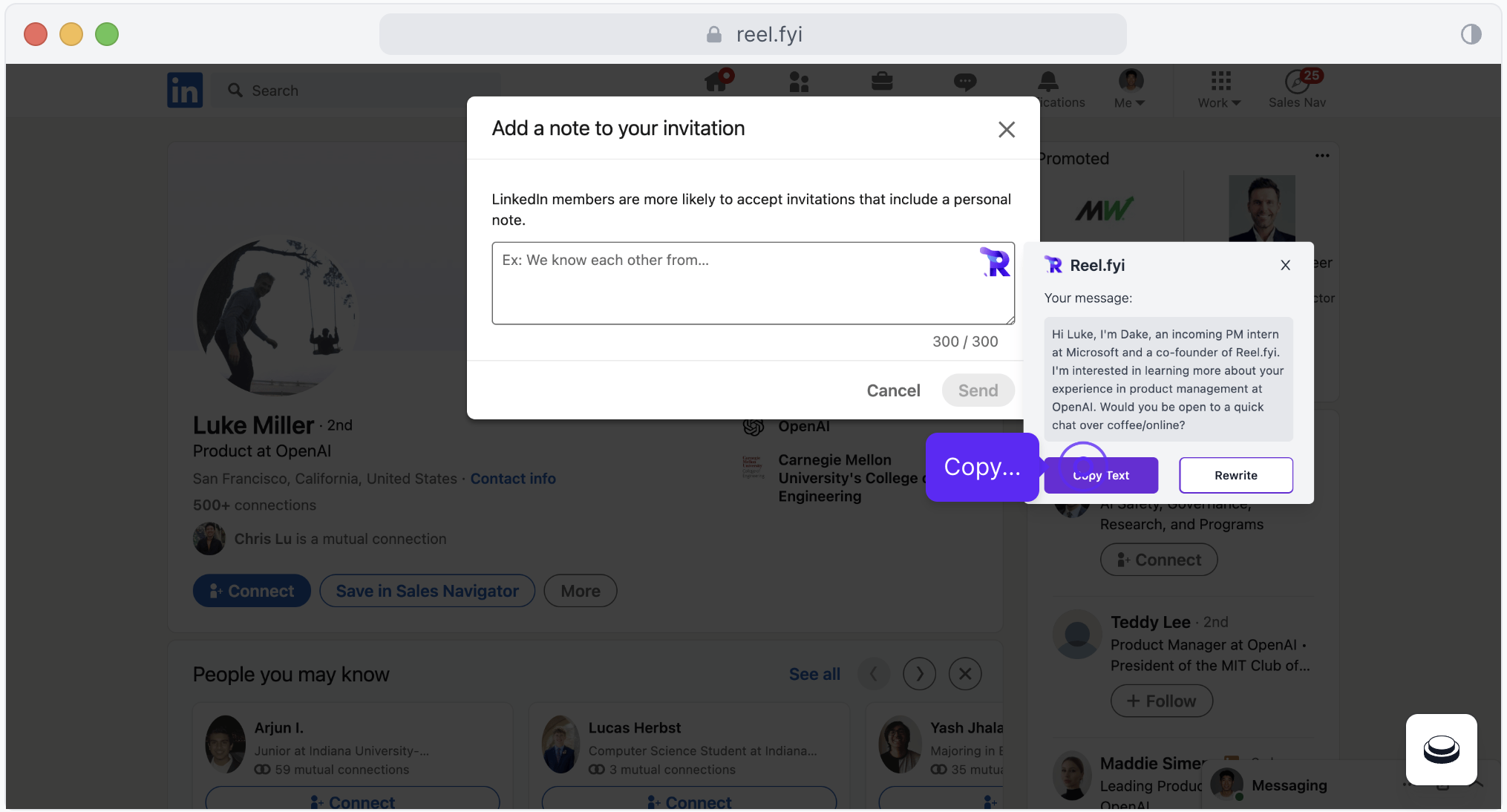Click the OpenAI company link on profile
The image size is (1507, 812).
coord(804,426)
